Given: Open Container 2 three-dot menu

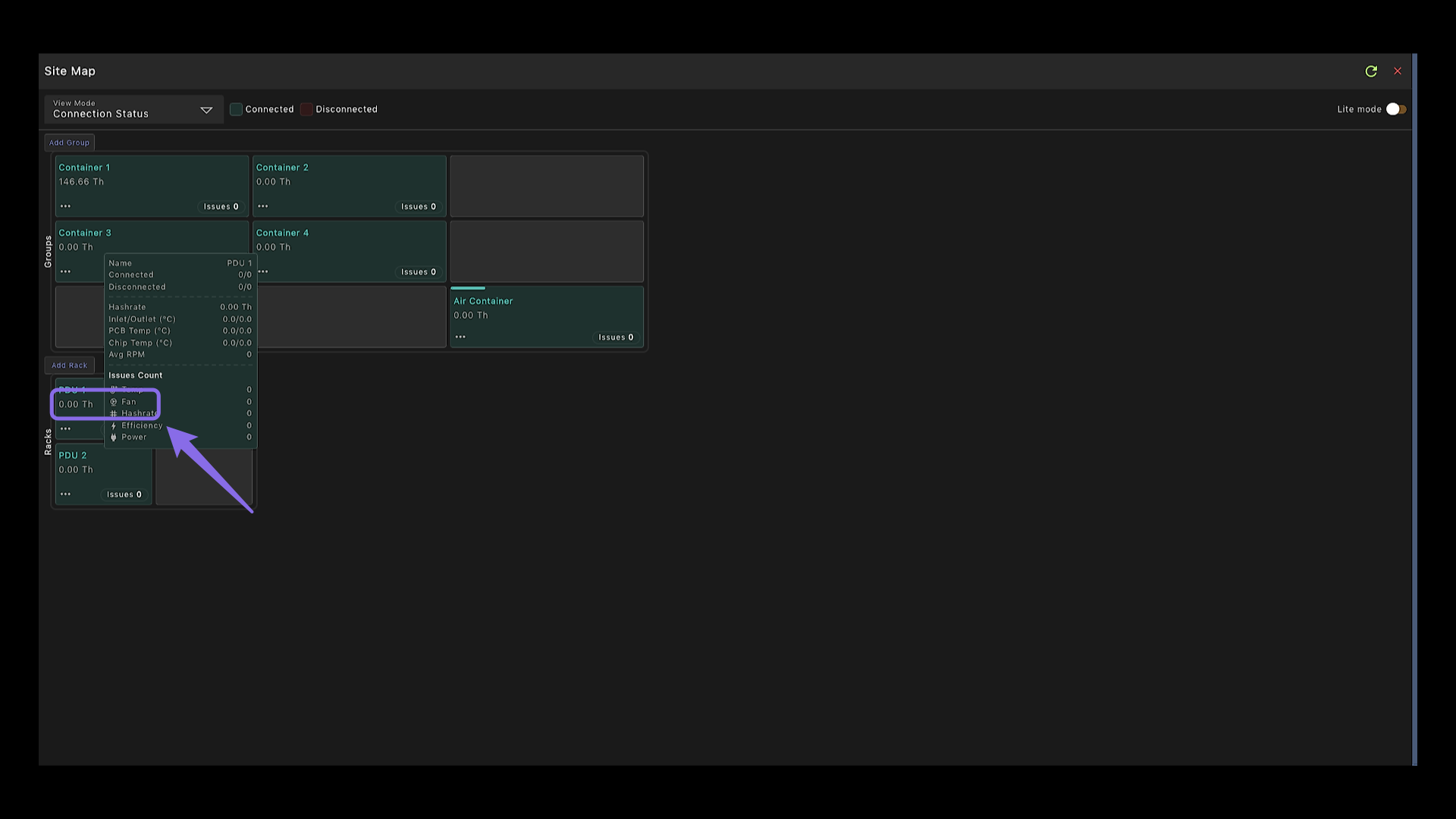Looking at the screenshot, I should click(262, 206).
